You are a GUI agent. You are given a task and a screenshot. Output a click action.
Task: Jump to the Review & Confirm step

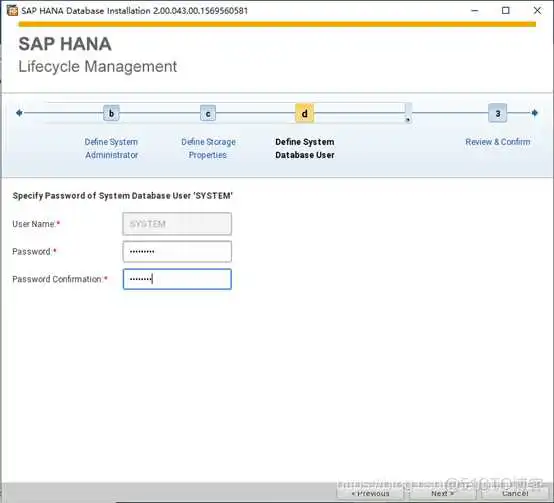497,142
